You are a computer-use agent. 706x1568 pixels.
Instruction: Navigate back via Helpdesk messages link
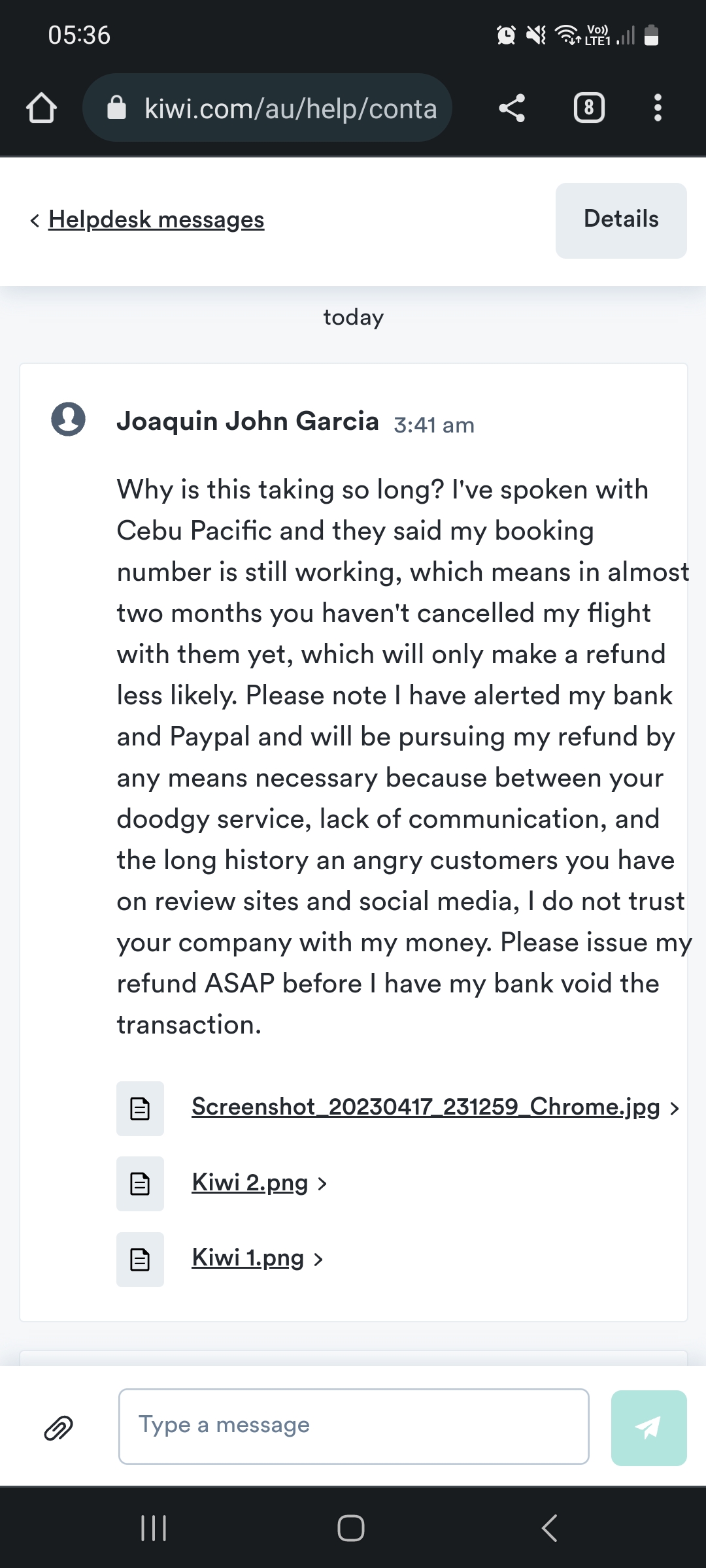pyautogui.click(x=156, y=220)
